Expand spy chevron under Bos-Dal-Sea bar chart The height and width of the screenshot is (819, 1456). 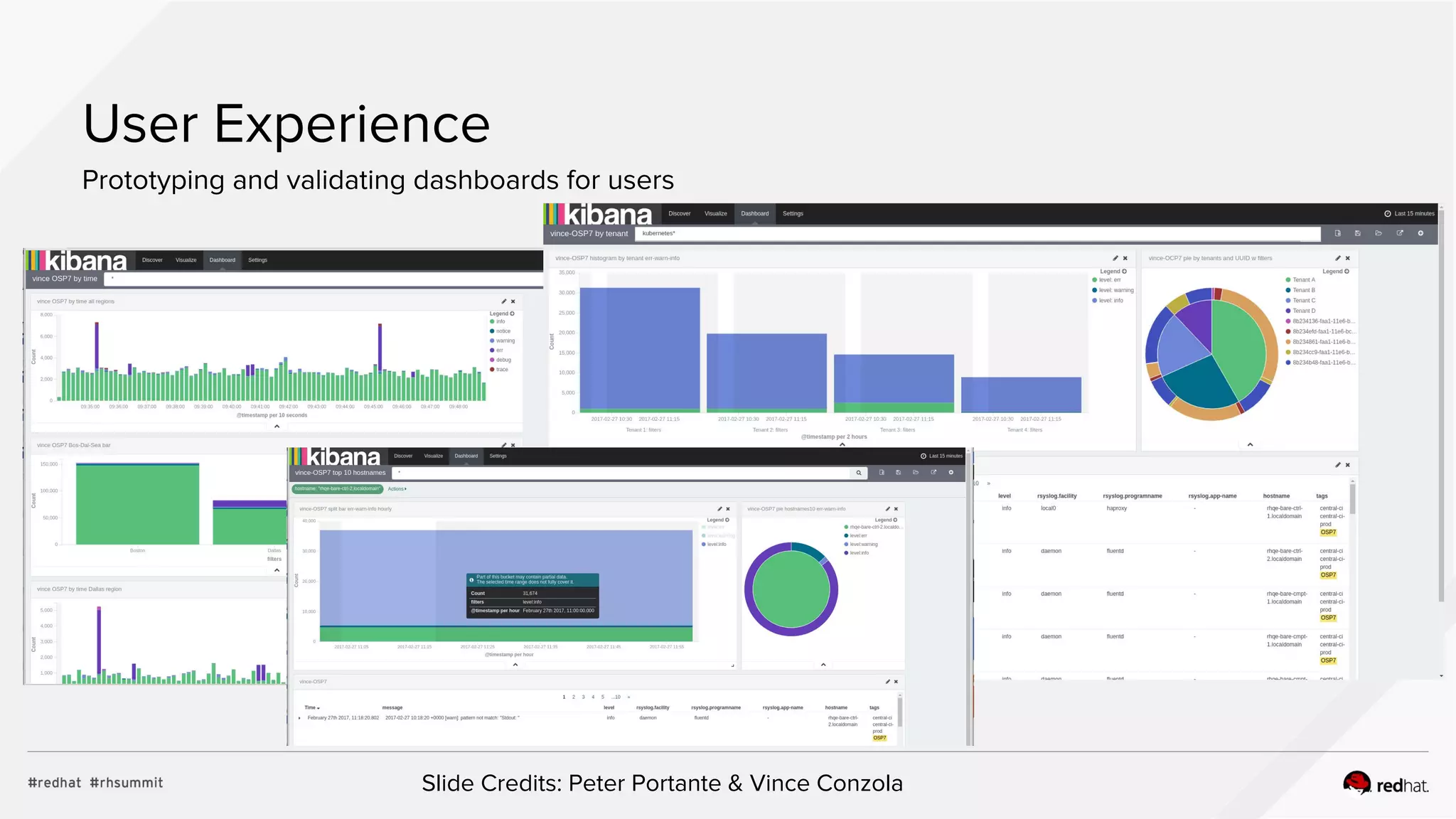point(277,570)
